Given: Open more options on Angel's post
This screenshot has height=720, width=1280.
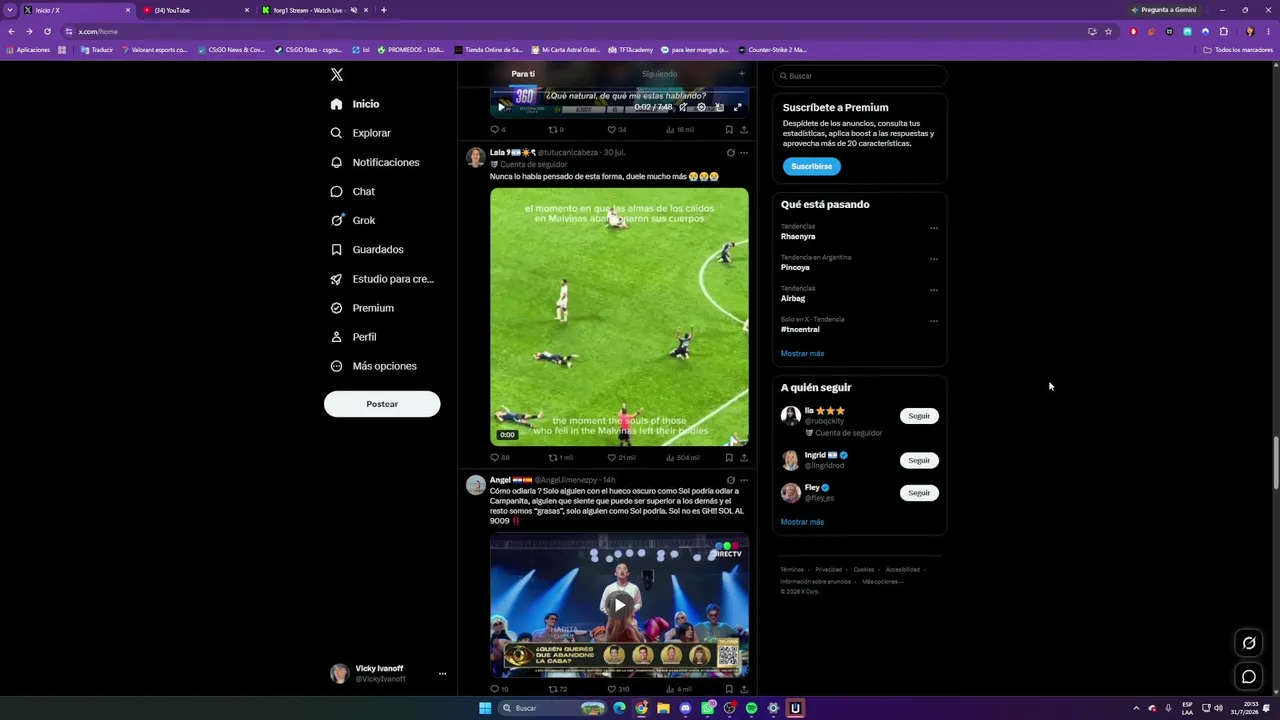Looking at the screenshot, I should point(743,480).
